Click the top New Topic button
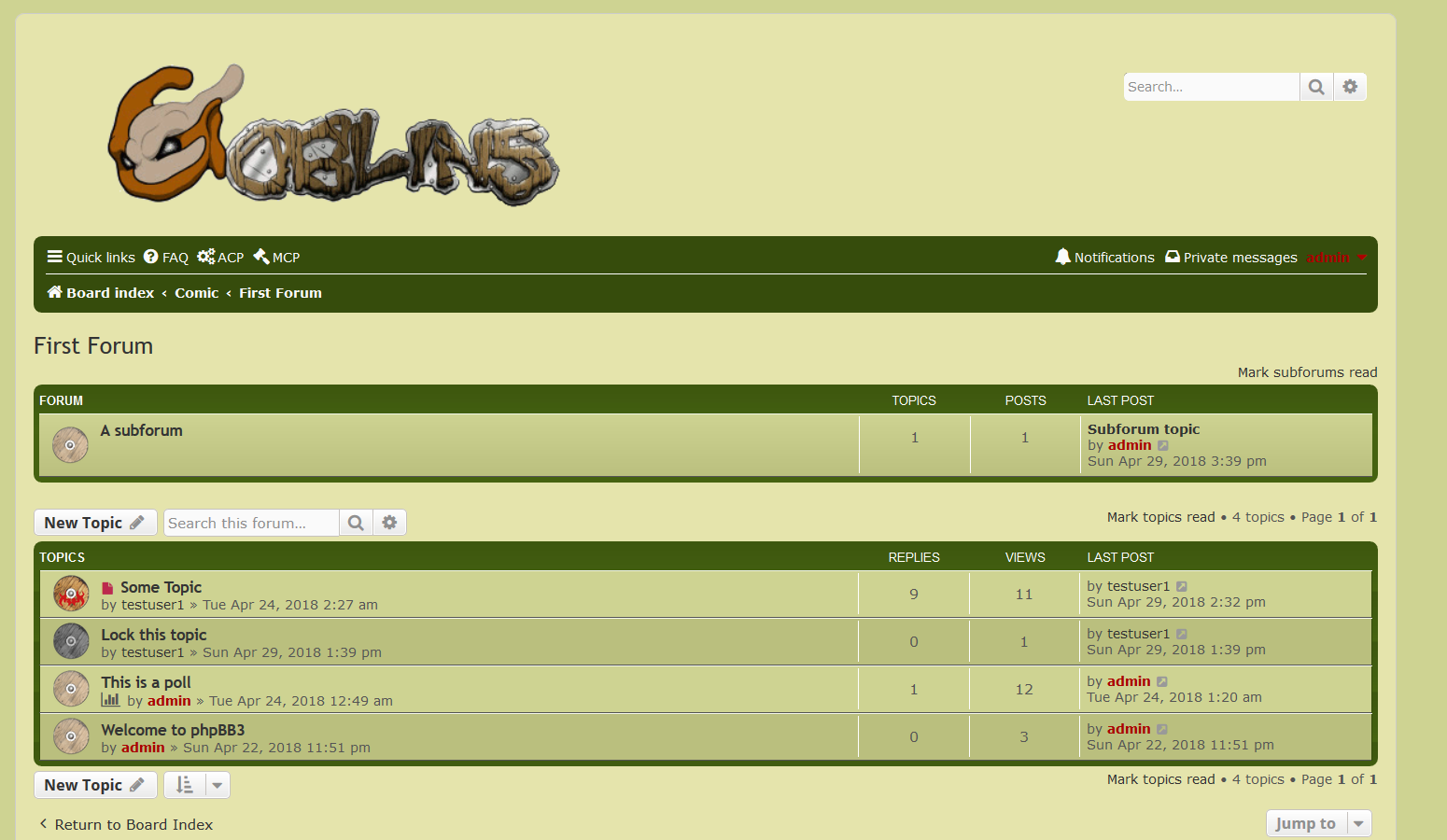This screenshot has width=1447, height=840. (95, 523)
